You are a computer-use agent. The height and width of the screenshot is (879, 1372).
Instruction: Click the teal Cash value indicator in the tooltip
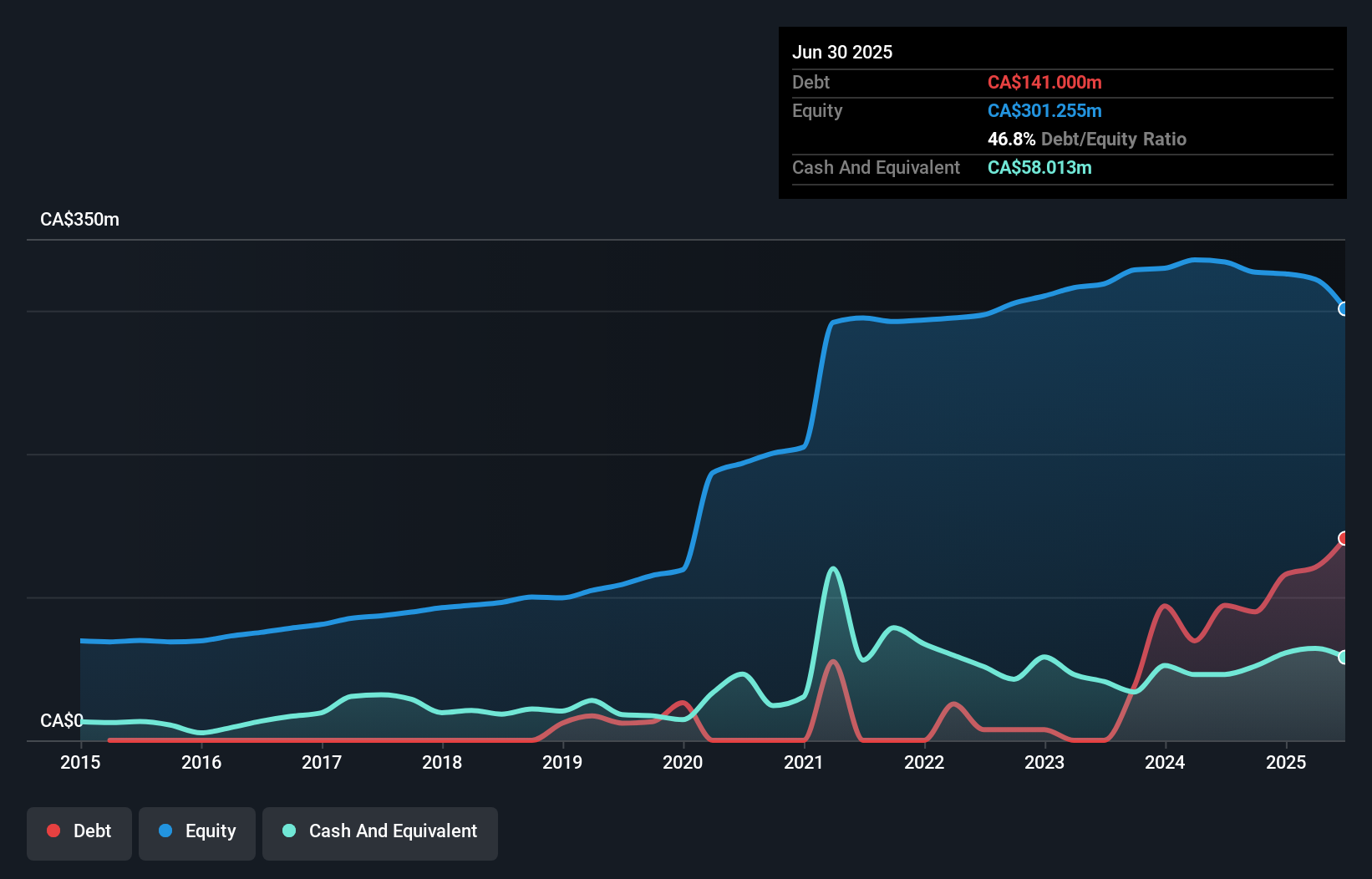coord(1039,167)
